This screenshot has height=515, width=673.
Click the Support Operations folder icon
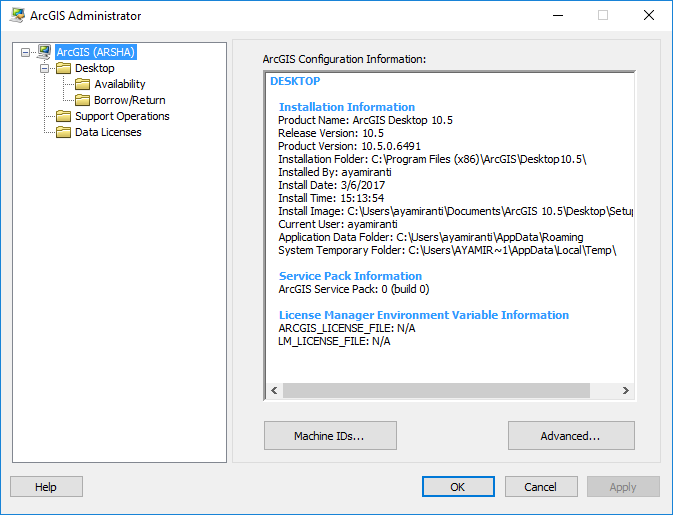[x=64, y=116]
